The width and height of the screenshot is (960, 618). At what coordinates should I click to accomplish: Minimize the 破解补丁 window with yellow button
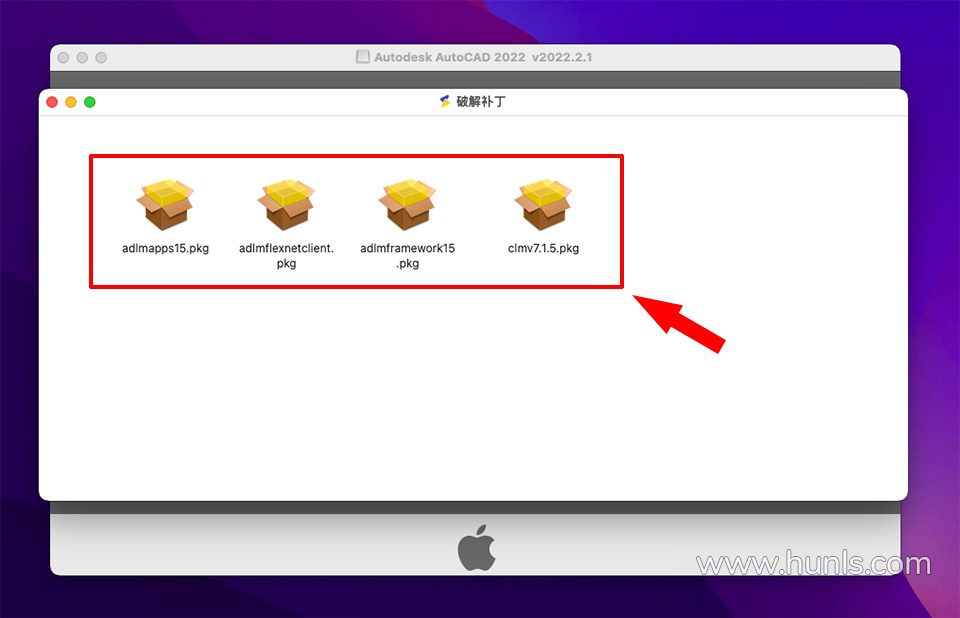click(x=71, y=102)
